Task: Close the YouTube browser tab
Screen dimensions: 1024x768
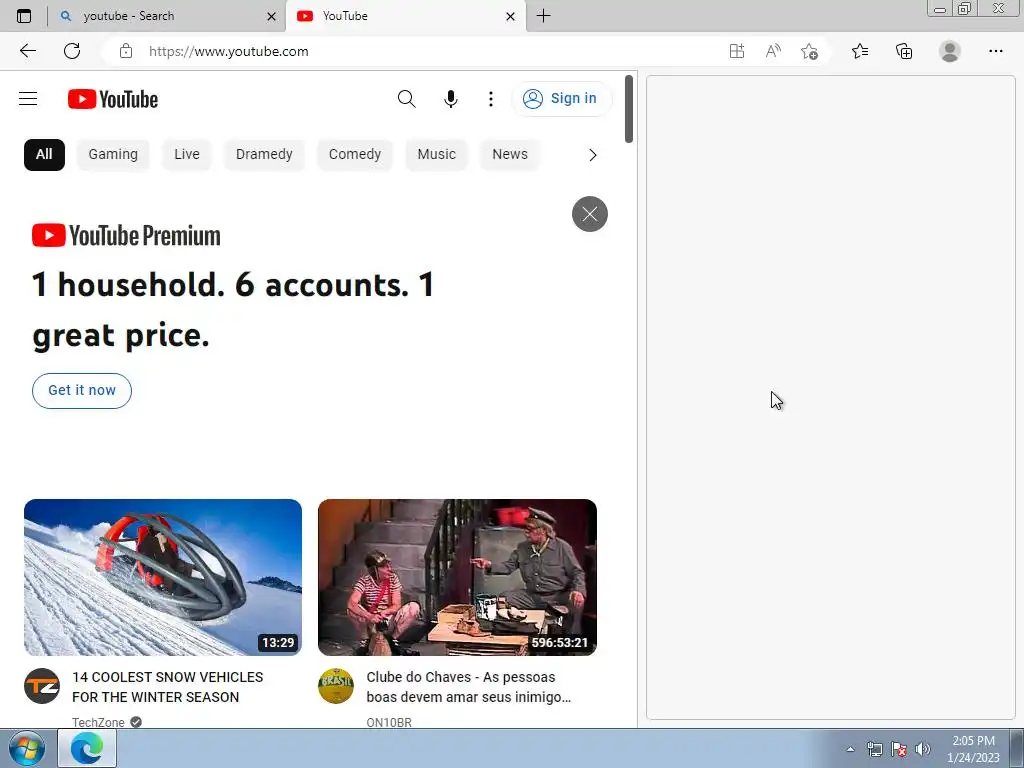Action: tap(510, 16)
